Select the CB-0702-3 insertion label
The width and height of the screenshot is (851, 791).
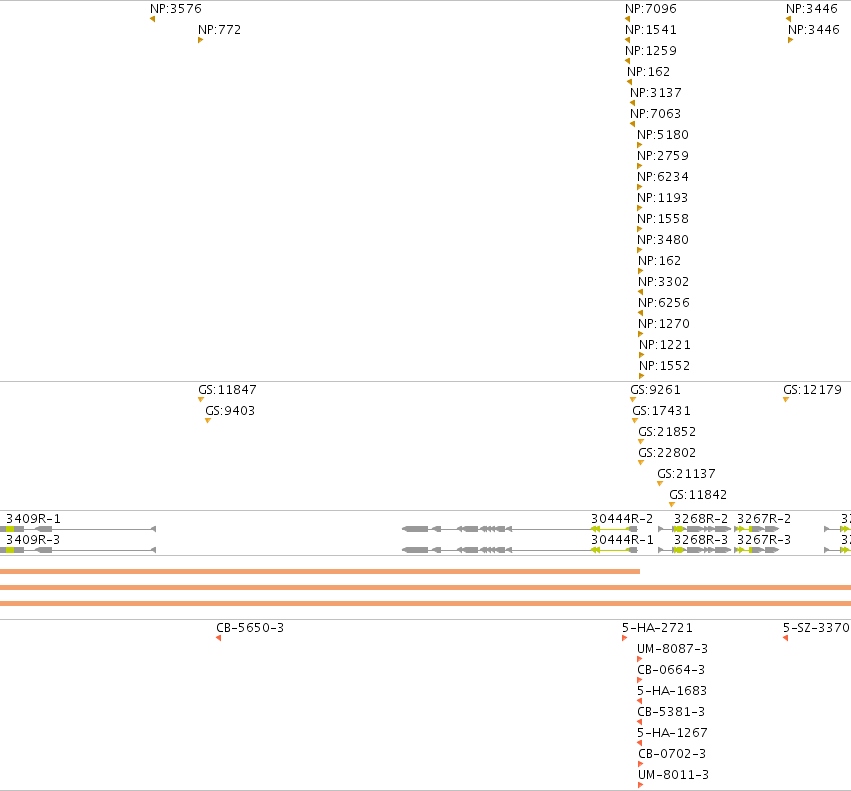(672, 754)
